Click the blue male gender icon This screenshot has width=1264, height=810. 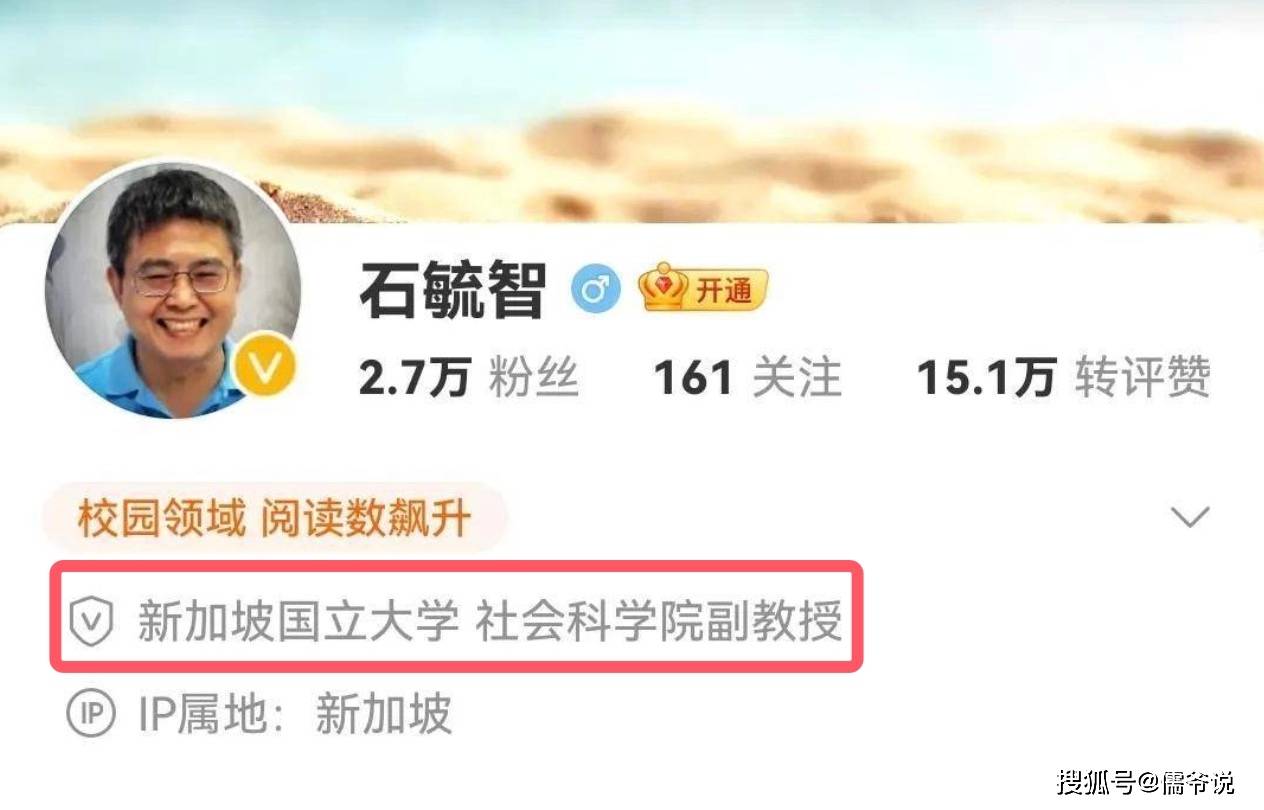point(595,291)
